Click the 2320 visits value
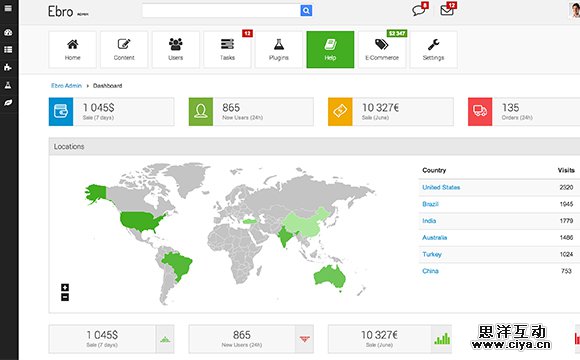 (566, 188)
